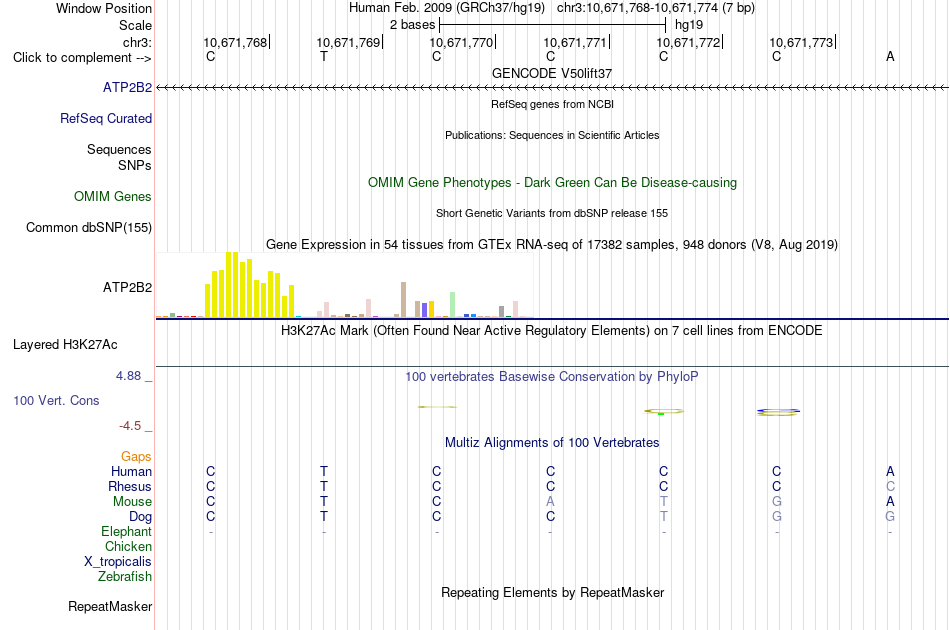Viewport: 950px width, 630px height.
Task: Click the GTEx Gene Expression track title
Action: pos(552,245)
